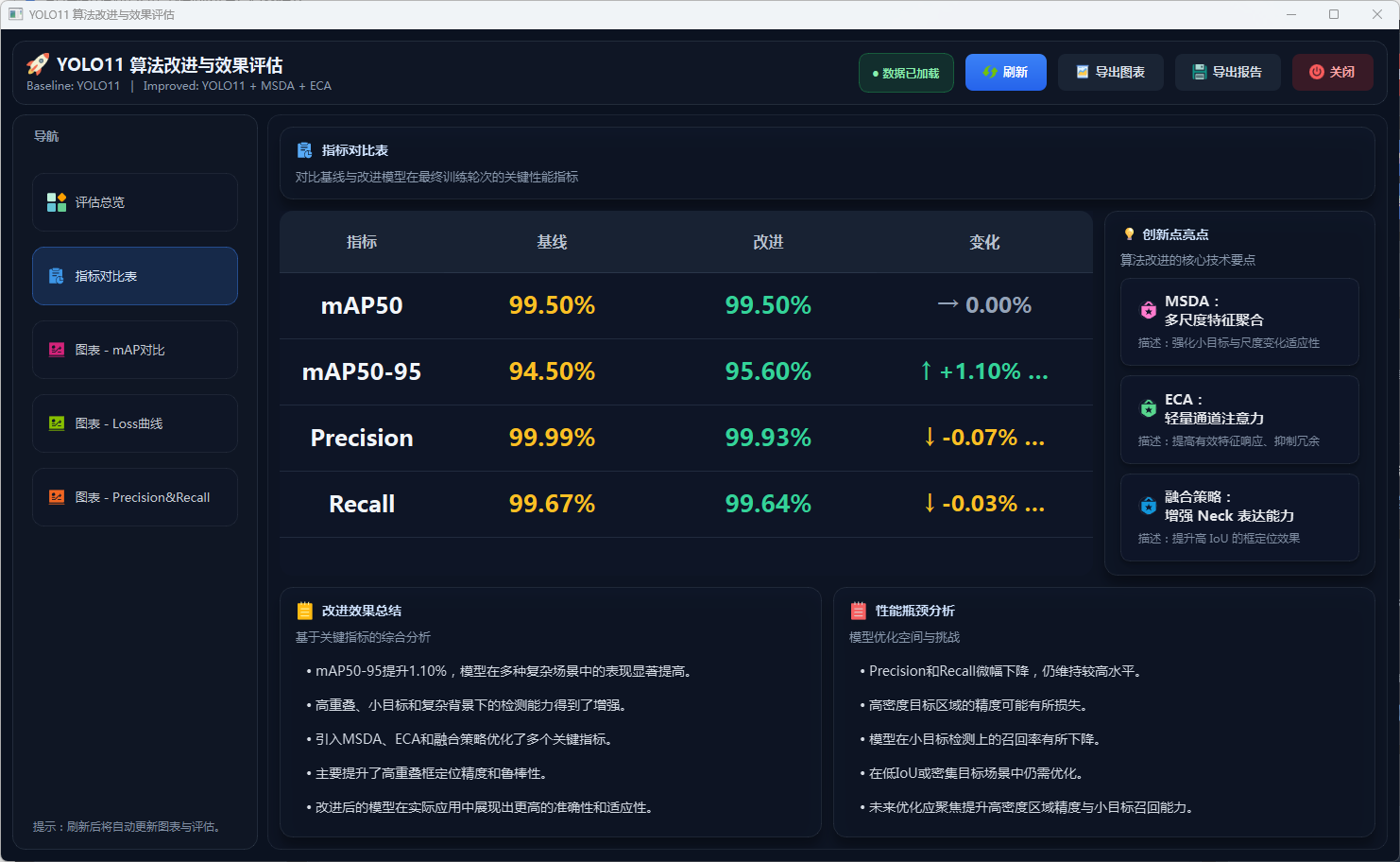Select the mAP50-95 row label

[x=362, y=371]
